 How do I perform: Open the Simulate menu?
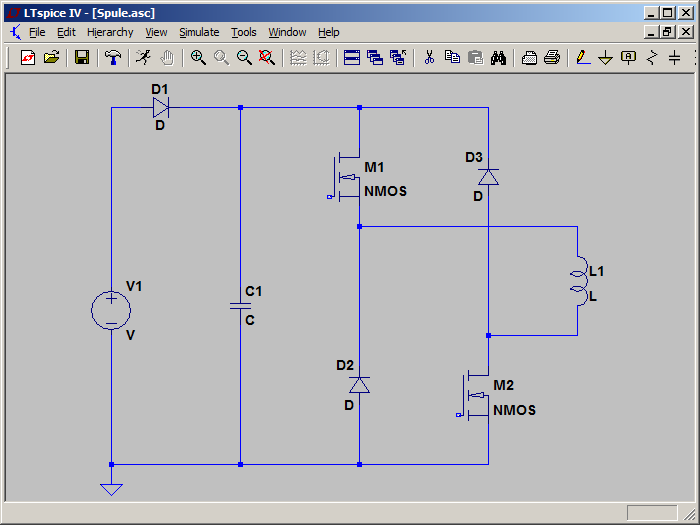click(x=199, y=32)
